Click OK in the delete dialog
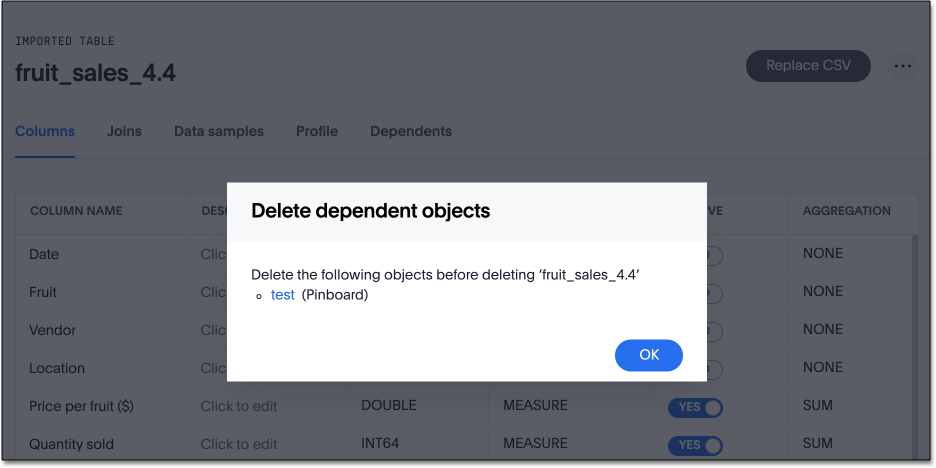 (649, 354)
